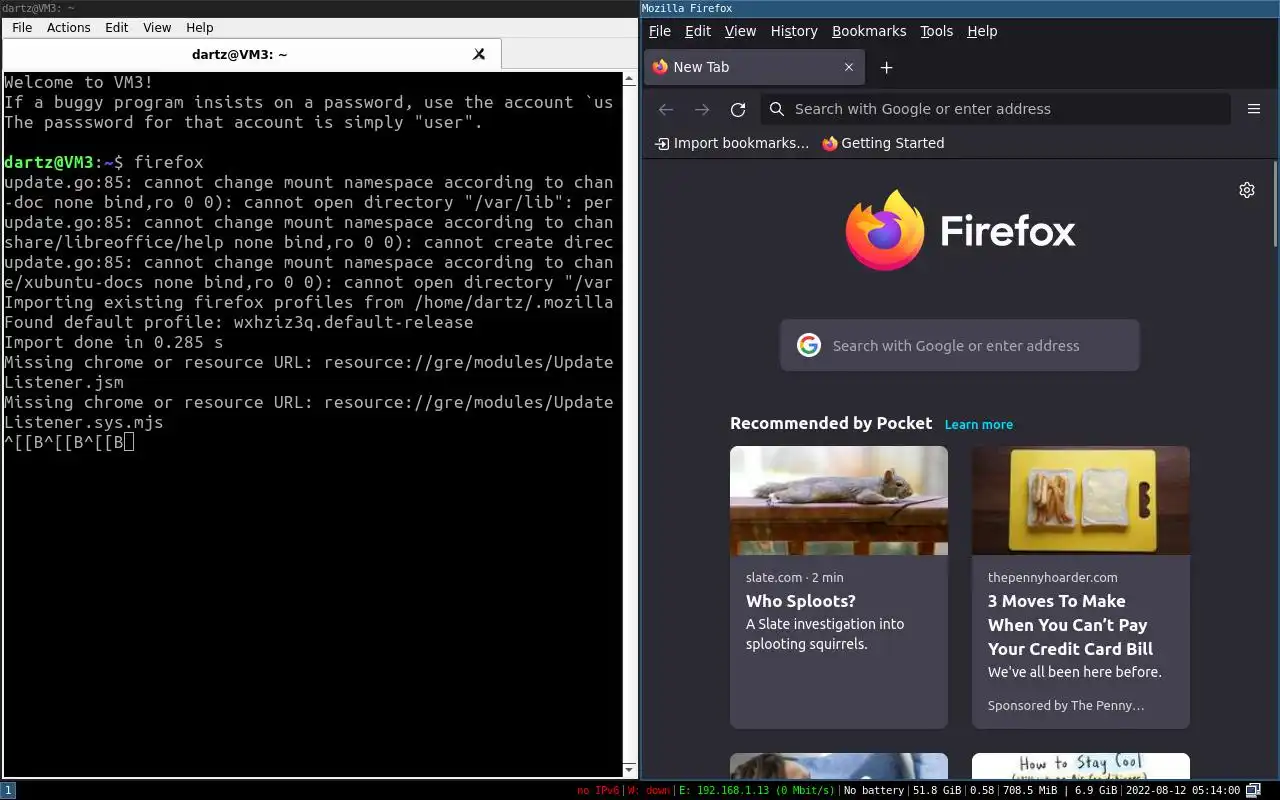Click Firefox page vertical scrollbar

click(x=1275, y=205)
